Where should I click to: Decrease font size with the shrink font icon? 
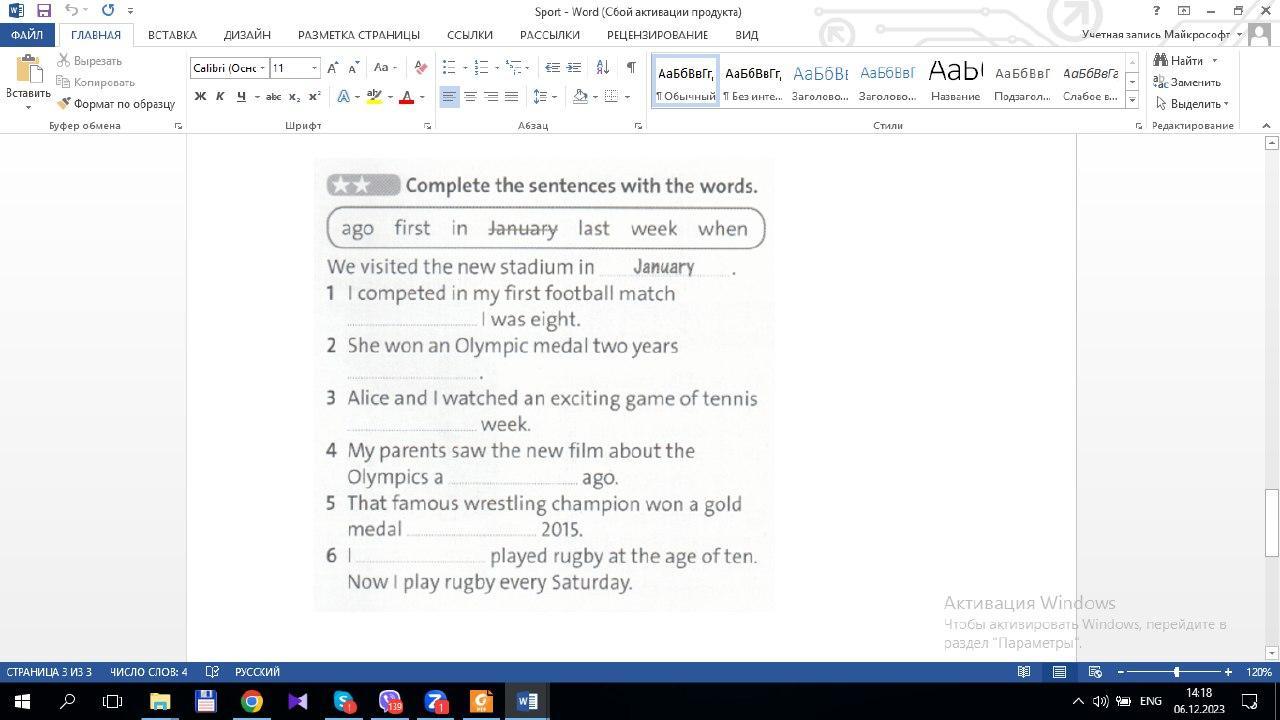(354, 68)
